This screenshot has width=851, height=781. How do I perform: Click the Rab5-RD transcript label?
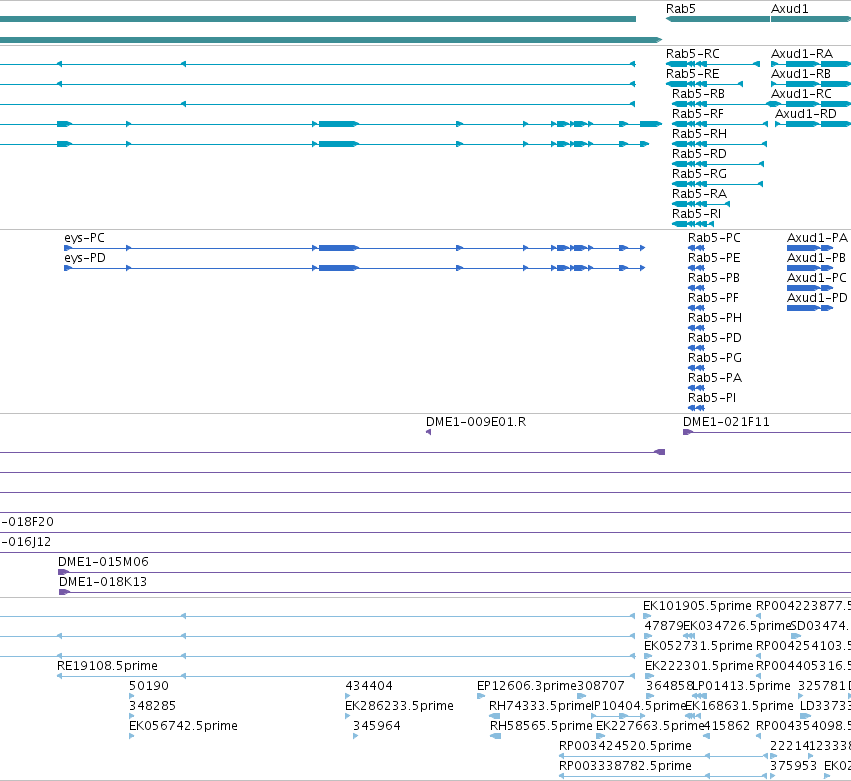[699, 154]
